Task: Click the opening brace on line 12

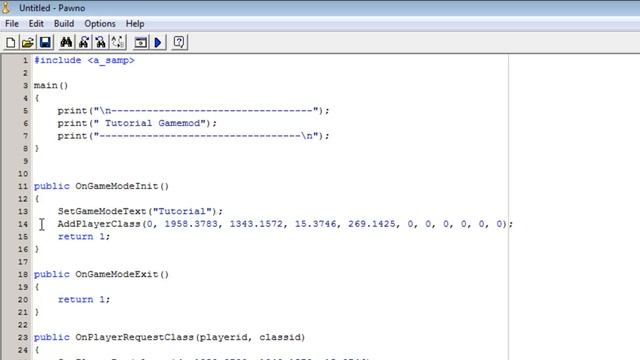Action: pyautogui.click(x=37, y=199)
